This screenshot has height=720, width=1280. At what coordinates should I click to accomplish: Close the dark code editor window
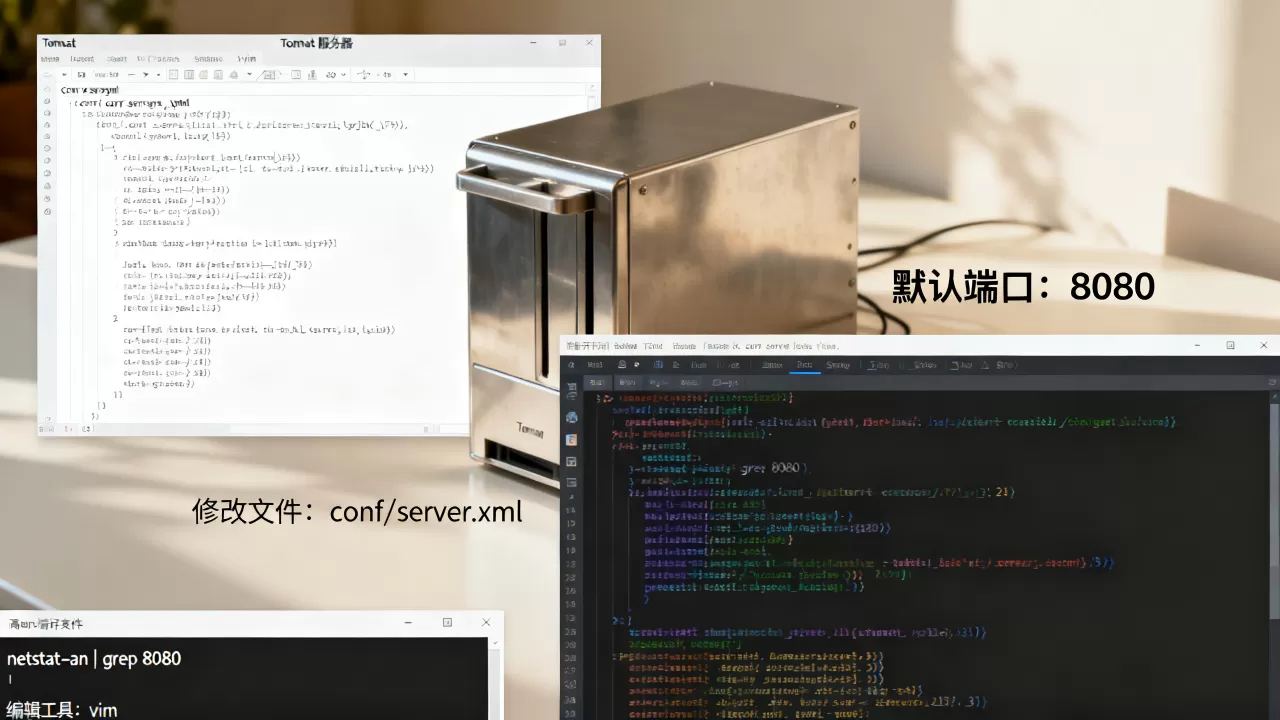coord(1264,345)
